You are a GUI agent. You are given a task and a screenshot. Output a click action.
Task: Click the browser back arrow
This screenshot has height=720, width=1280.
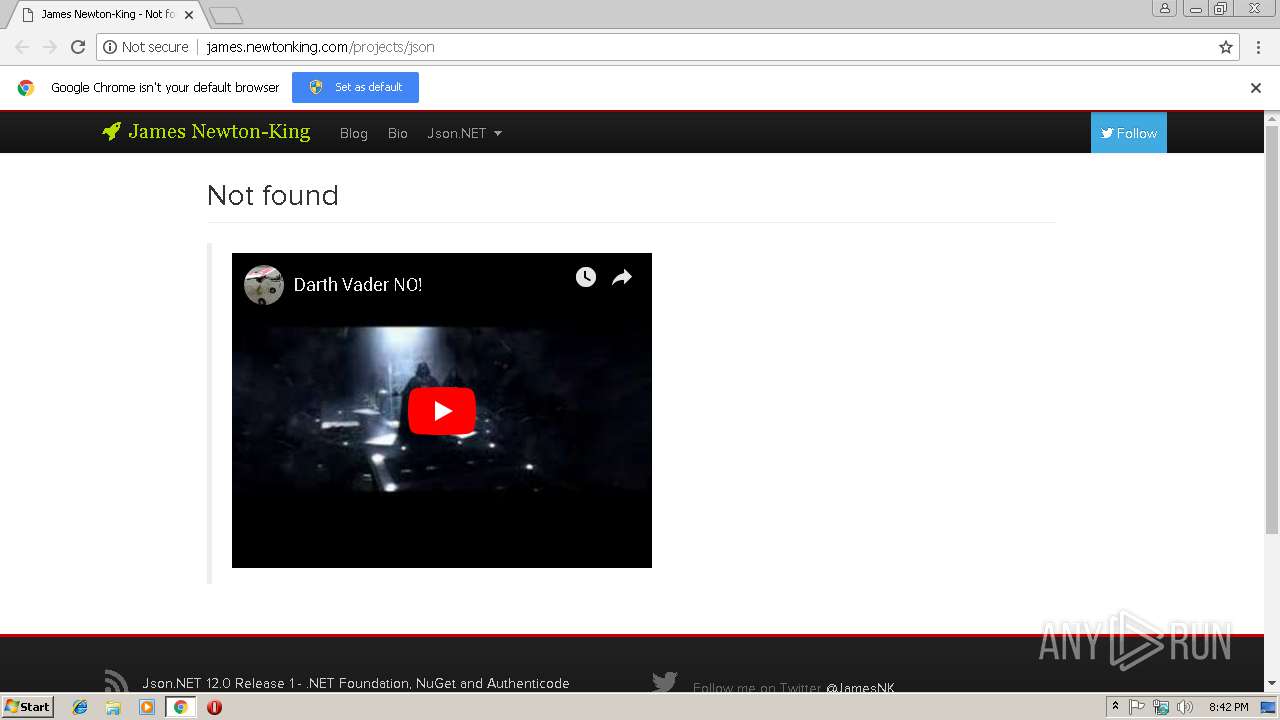pyautogui.click(x=22, y=47)
